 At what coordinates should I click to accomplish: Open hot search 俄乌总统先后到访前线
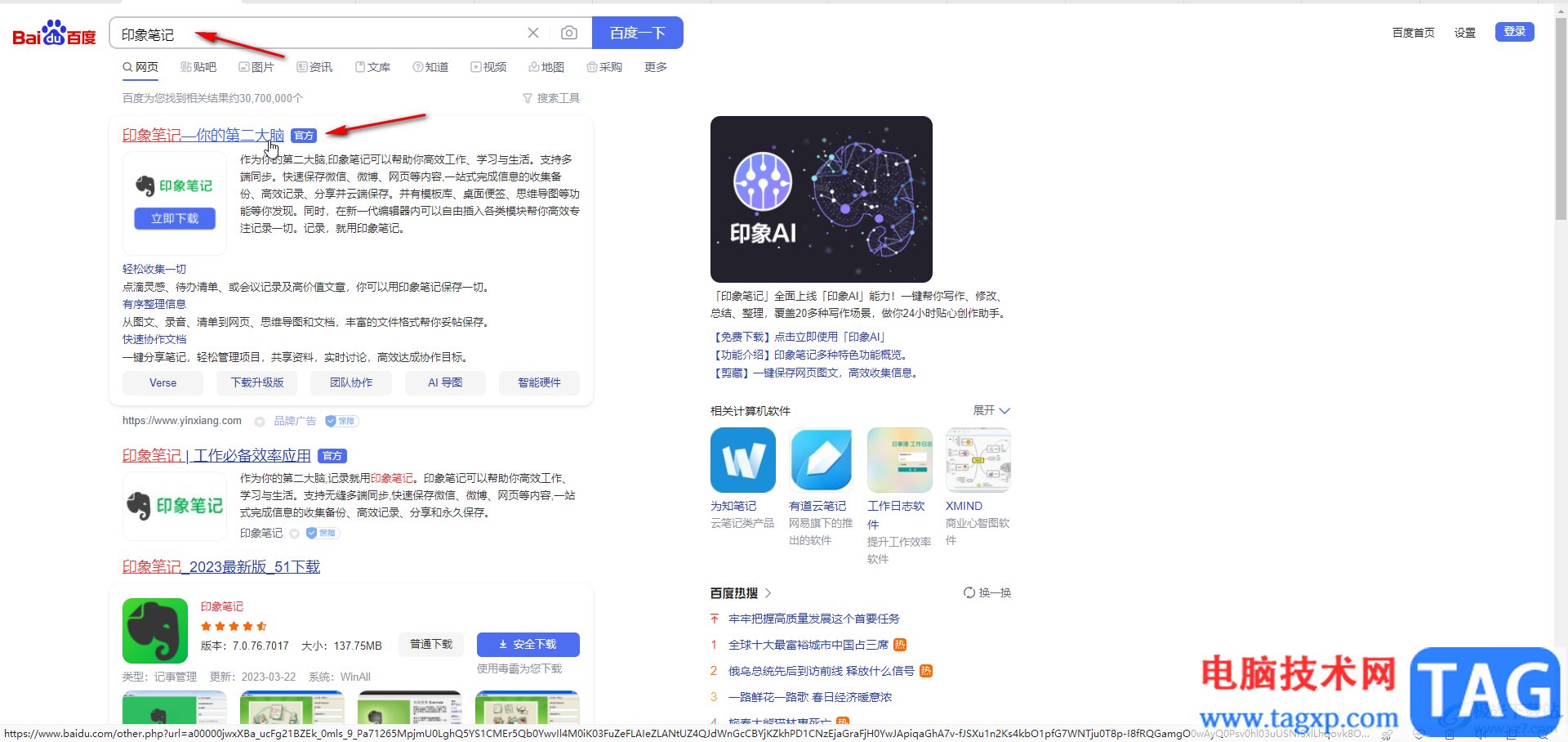point(822,671)
